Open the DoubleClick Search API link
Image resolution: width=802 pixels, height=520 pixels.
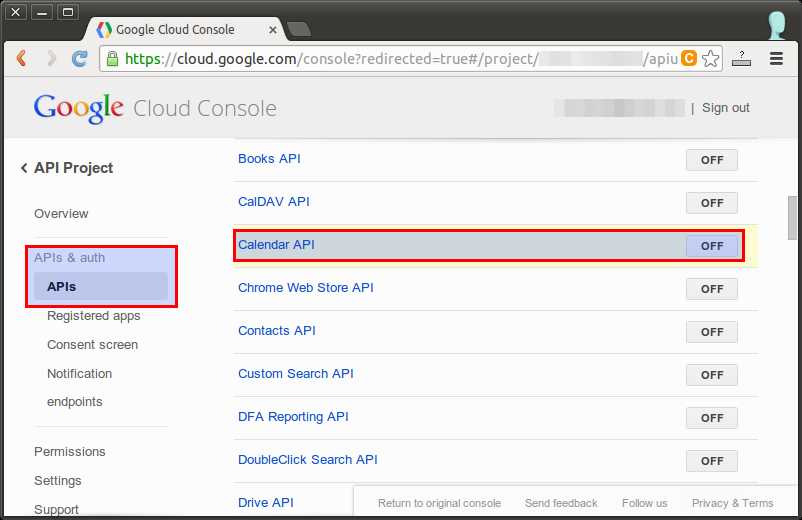click(x=308, y=459)
